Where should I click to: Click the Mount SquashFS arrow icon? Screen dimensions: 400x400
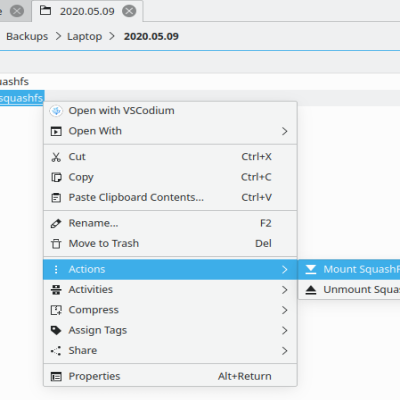[x=311, y=269]
